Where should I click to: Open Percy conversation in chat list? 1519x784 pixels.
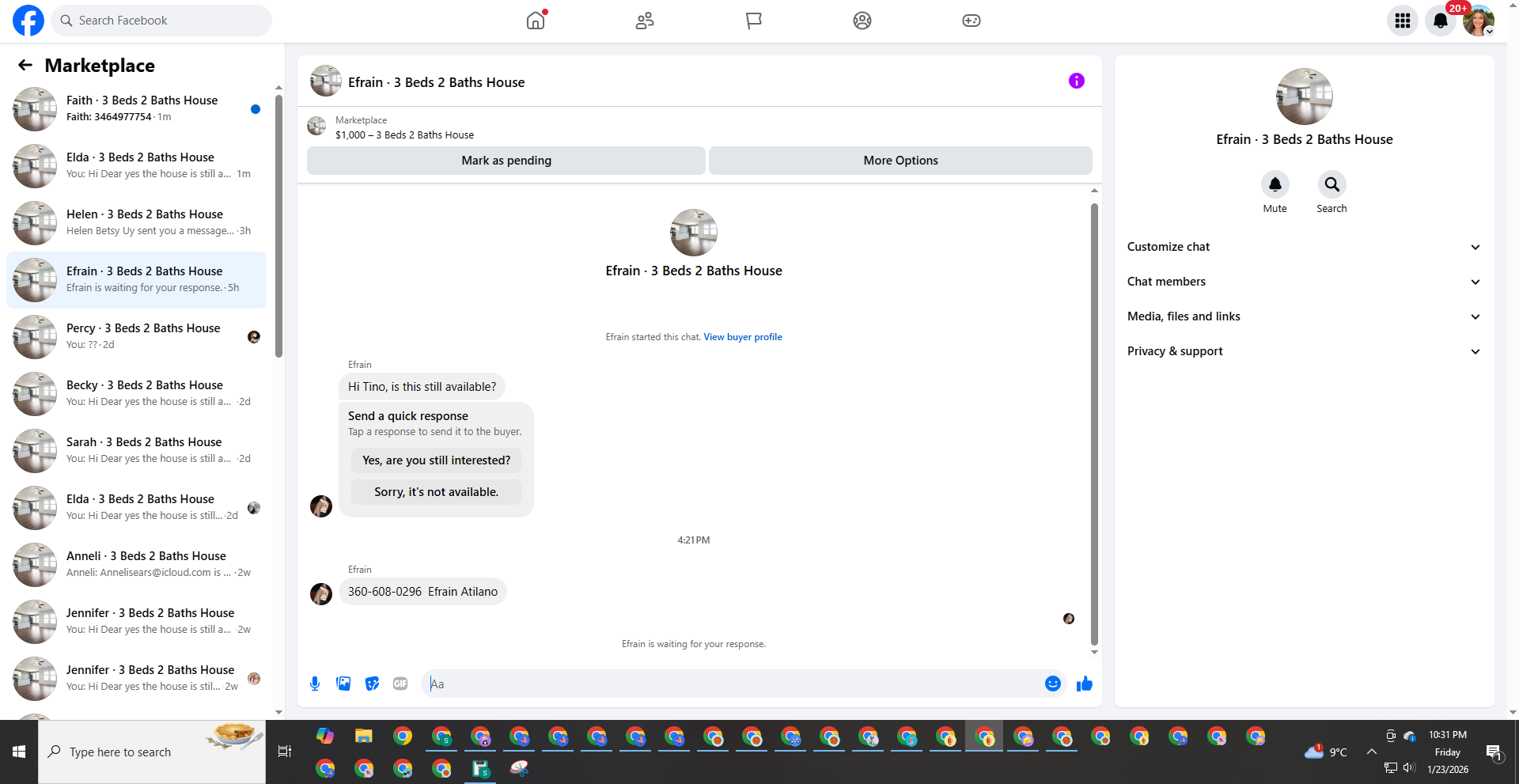(136, 337)
